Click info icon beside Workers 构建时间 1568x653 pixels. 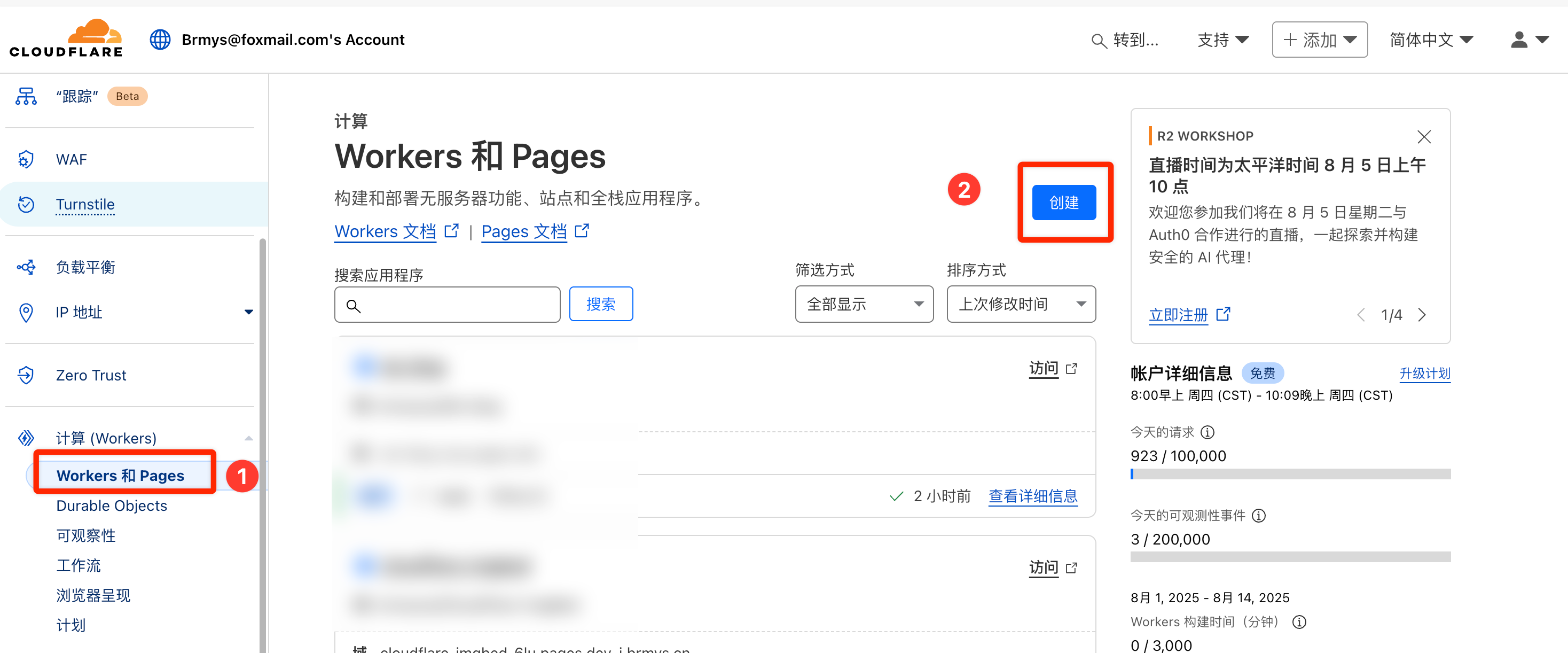click(x=1299, y=622)
